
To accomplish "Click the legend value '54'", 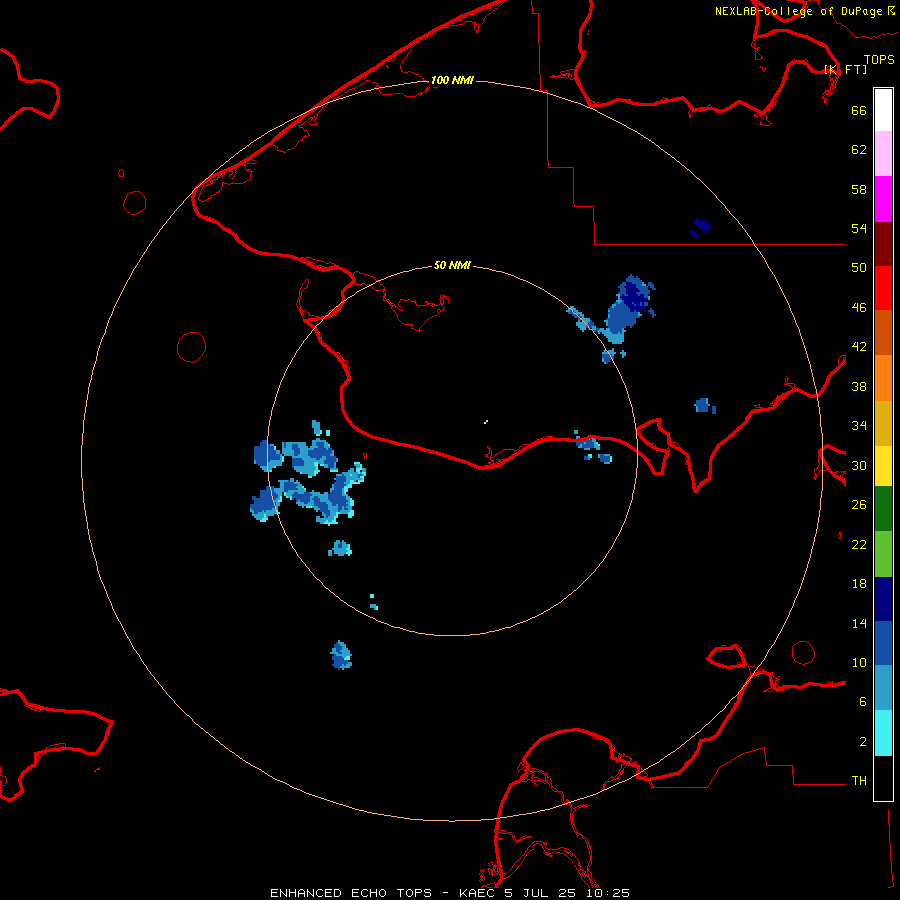I will [x=859, y=228].
